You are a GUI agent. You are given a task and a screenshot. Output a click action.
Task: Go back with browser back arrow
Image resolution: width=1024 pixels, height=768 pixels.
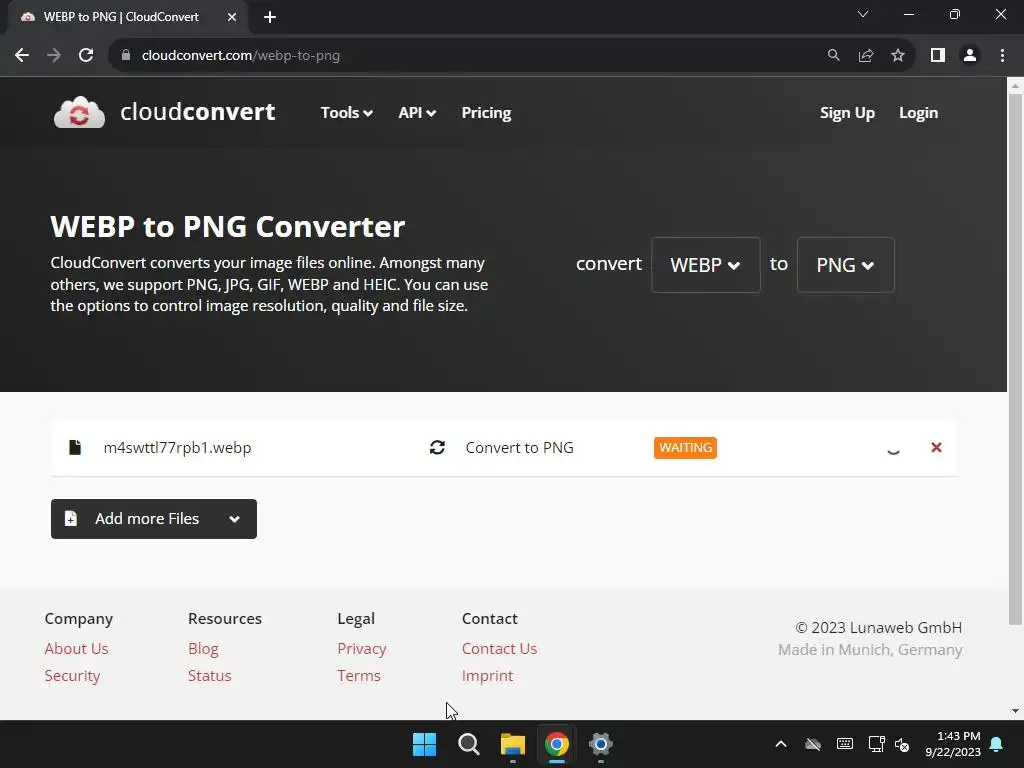tap(22, 56)
